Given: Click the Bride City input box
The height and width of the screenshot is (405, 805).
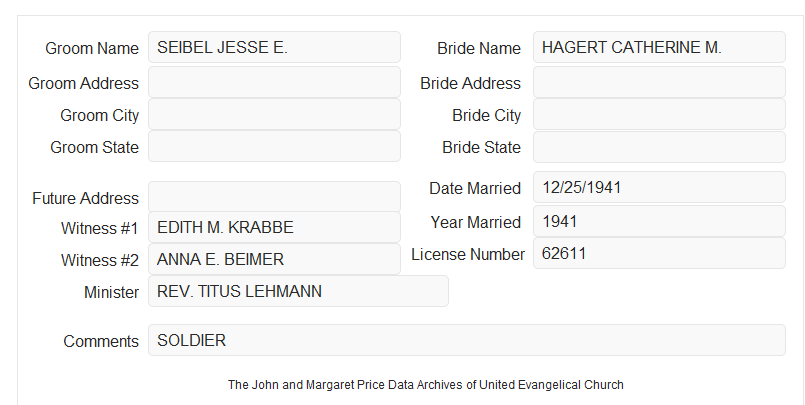Looking at the screenshot, I should click(659, 114).
